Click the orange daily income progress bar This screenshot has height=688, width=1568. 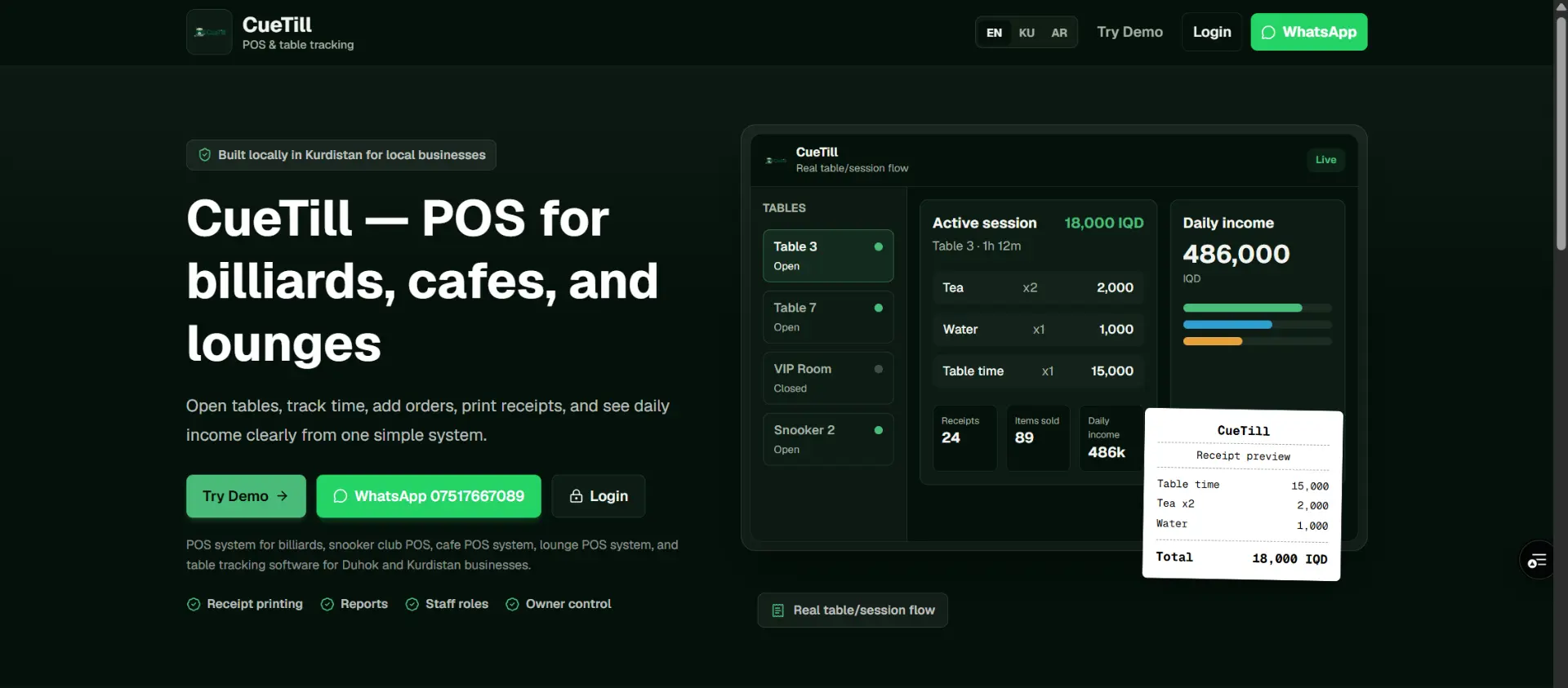tap(1213, 341)
